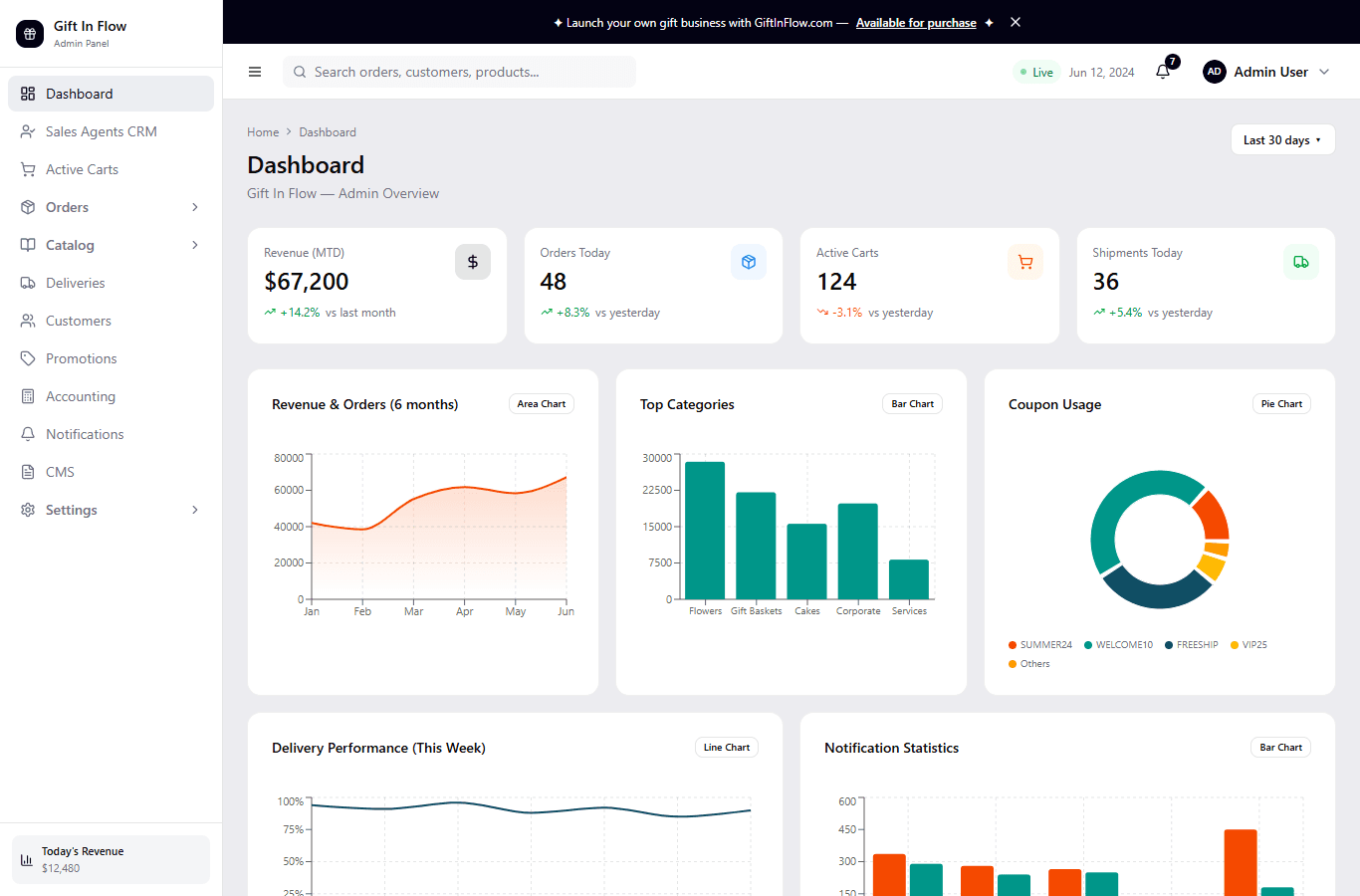Click the Today's Revenue card
This screenshot has height=896, width=1360.
(111, 859)
